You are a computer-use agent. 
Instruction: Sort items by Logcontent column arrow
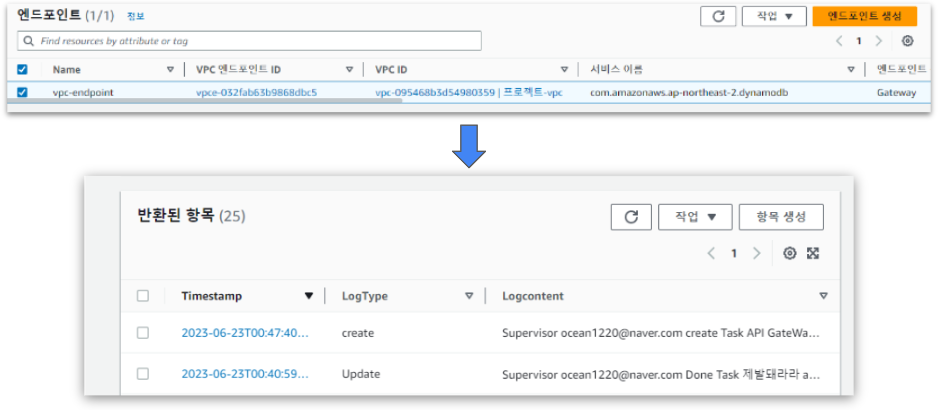pyautogui.click(x=824, y=296)
